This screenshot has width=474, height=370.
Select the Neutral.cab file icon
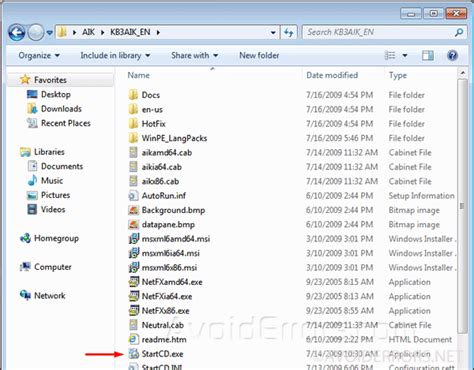pos(133,325)
